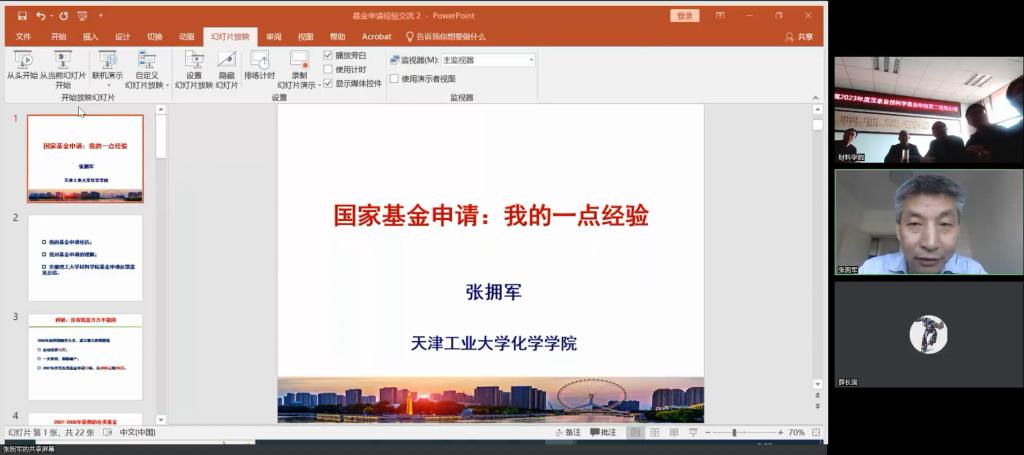Click the 登录 (sign in) button
The height and width of the screenshot is (455, 1024).
684,16
